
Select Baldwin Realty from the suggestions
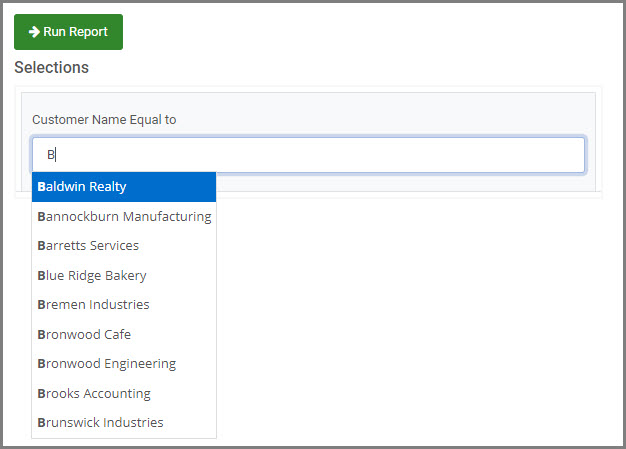124,187
